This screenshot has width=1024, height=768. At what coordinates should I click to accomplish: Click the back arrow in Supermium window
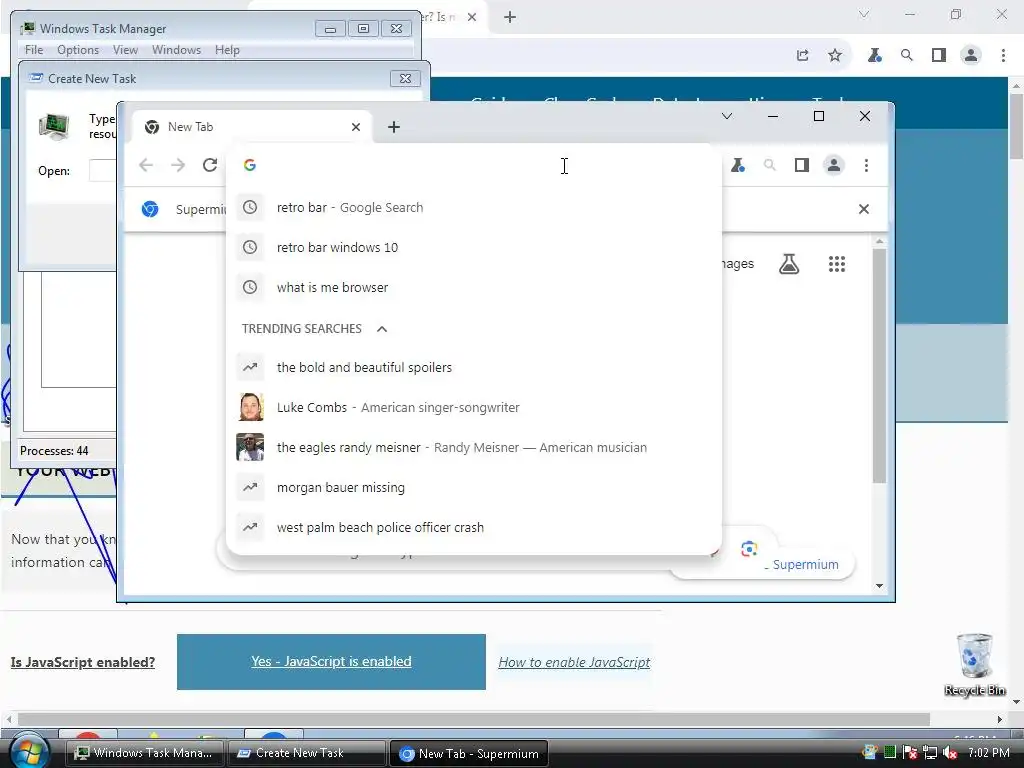click(146, 165)
